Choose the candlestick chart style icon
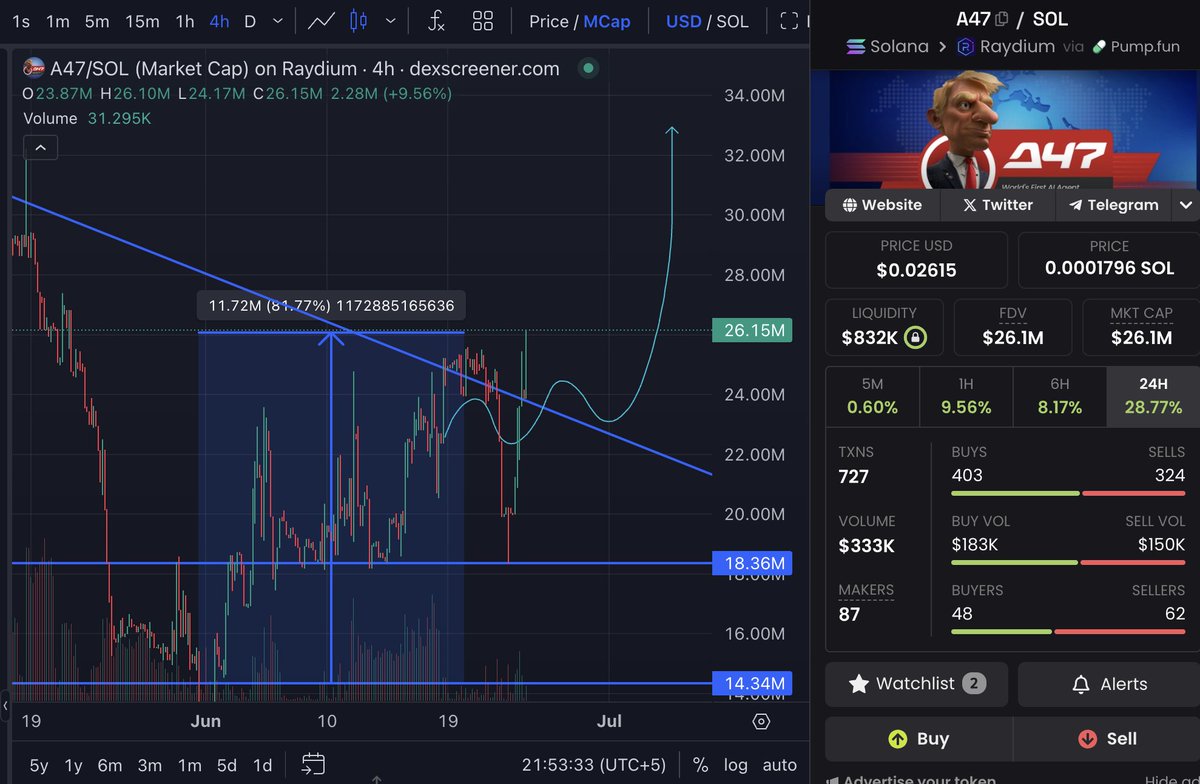Image resolution: width=1200 pixels, height=784 pixels. [360, 21]
